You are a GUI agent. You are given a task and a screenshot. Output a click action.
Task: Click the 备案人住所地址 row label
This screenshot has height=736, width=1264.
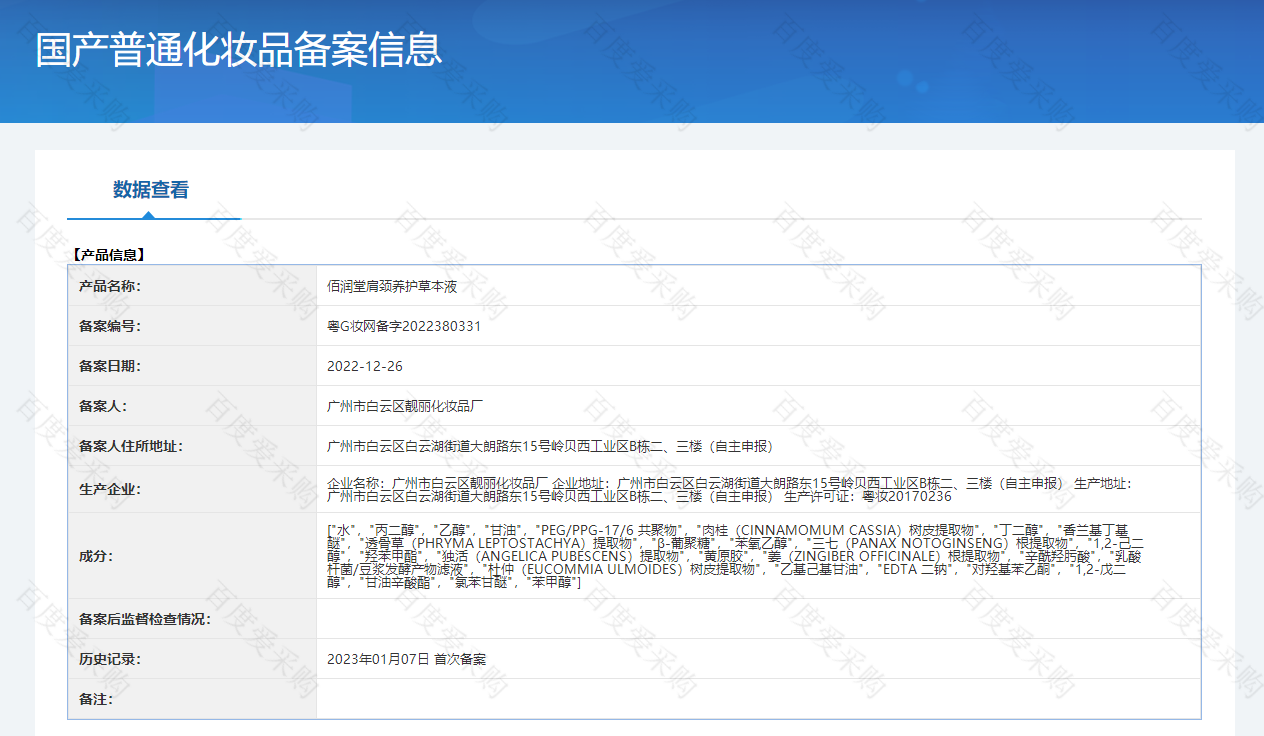tap(131, 446)
